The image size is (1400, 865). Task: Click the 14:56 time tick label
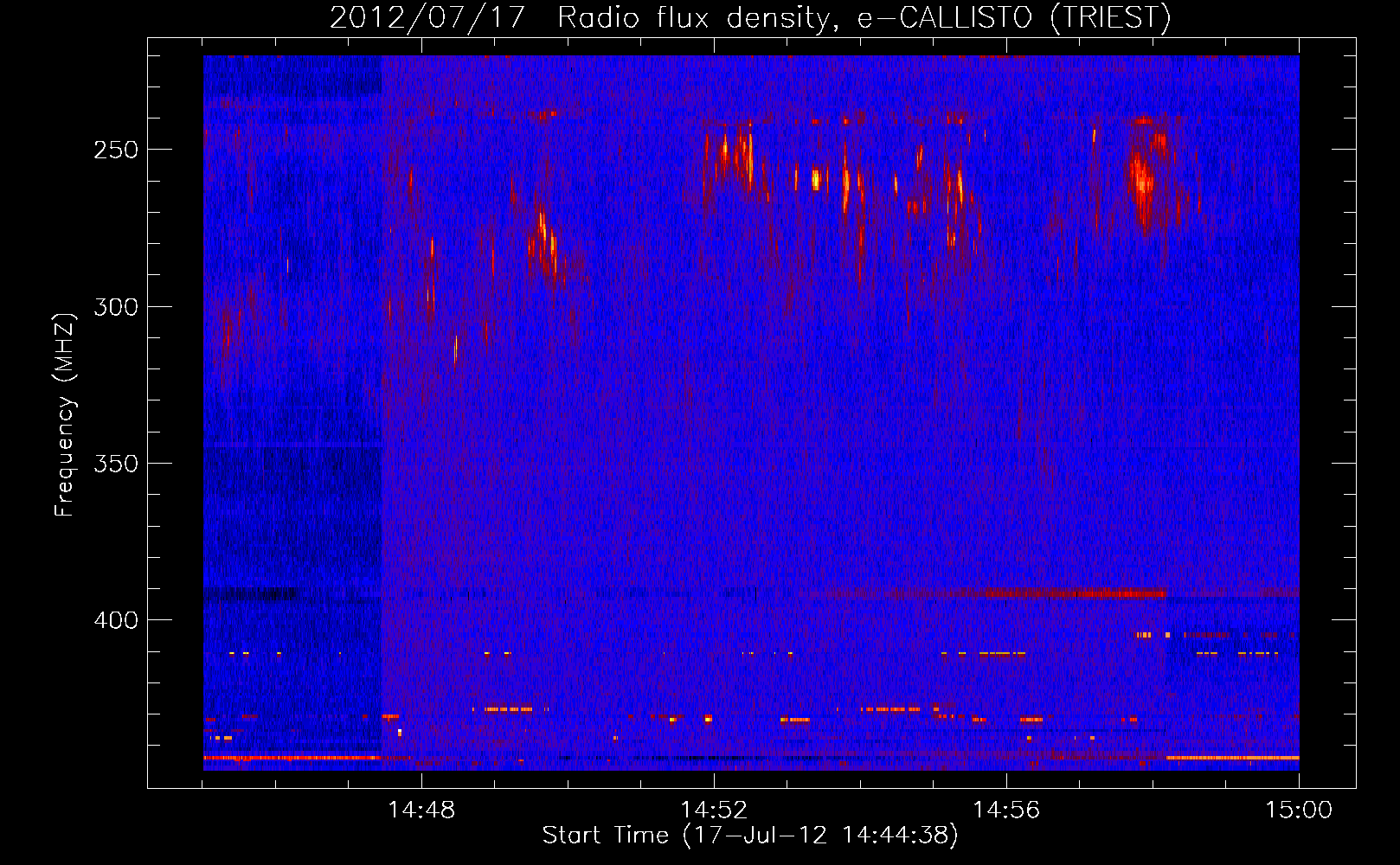(x=1006, y=810)
